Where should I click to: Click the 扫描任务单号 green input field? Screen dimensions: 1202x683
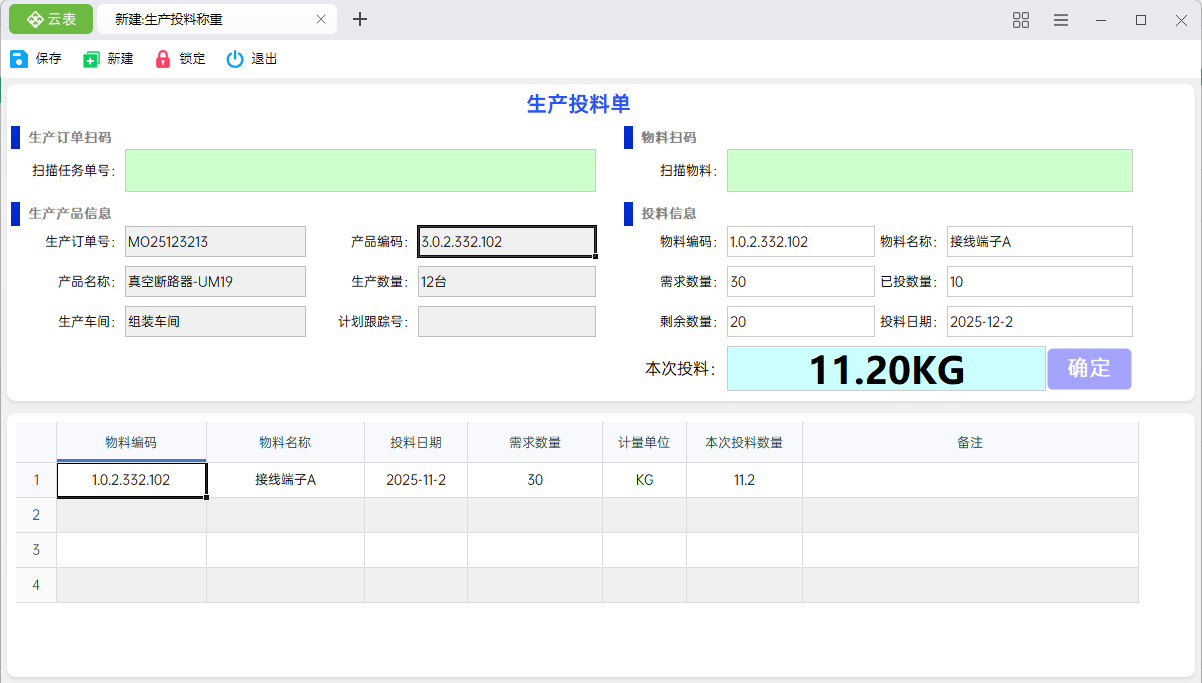360,171
